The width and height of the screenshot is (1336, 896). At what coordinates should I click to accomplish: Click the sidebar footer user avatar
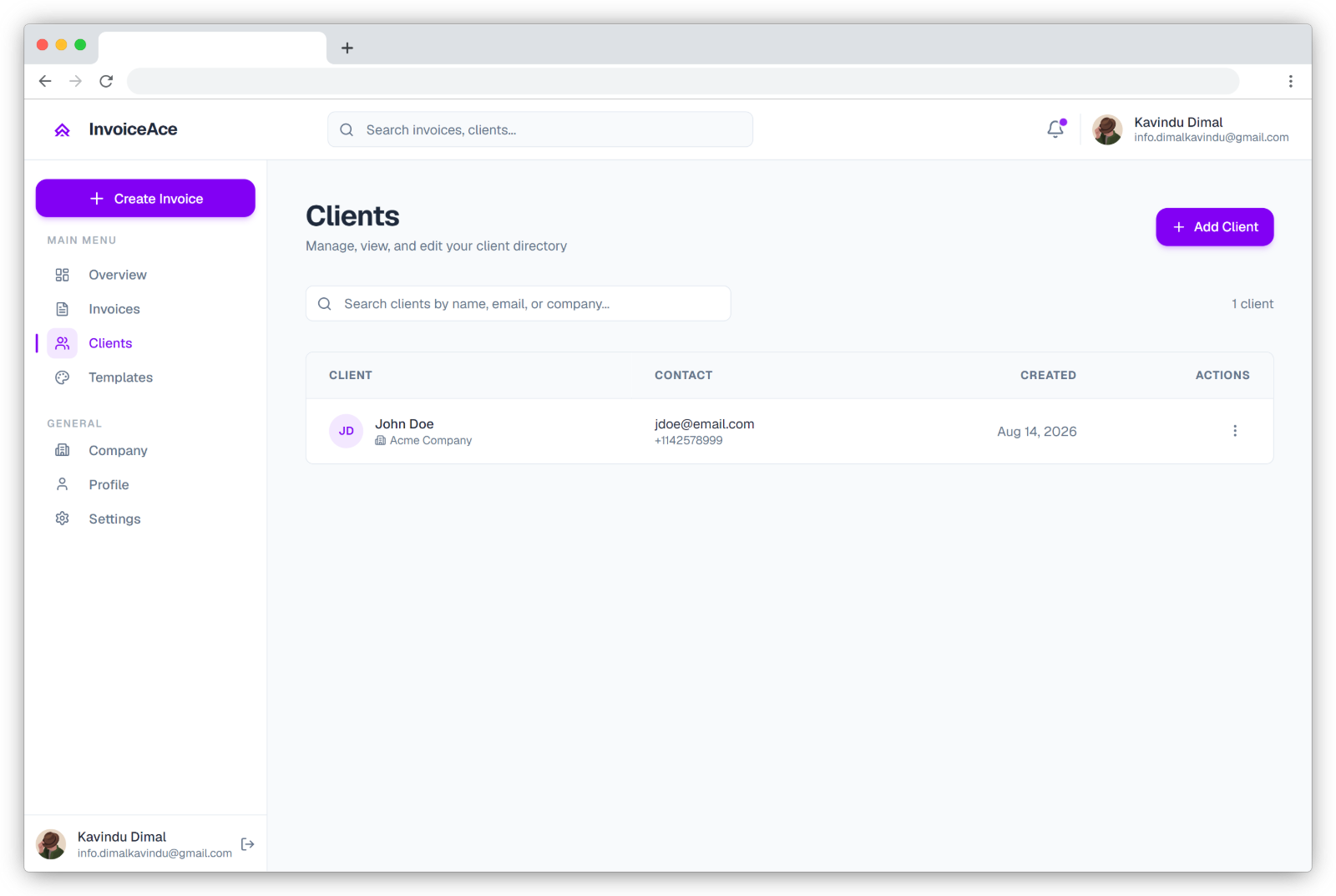(51, 844)
